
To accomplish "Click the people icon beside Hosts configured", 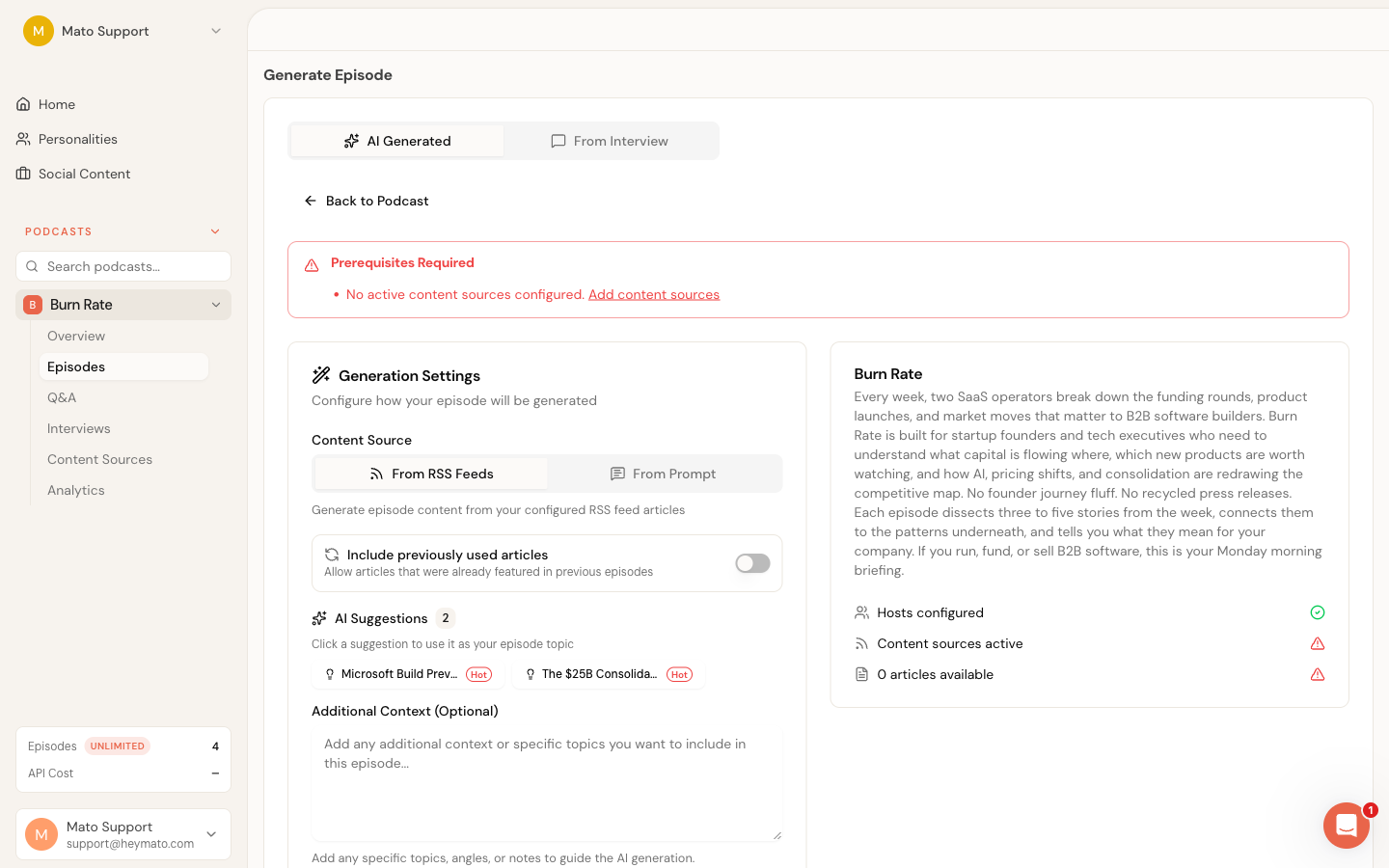I will click(861, 612).
